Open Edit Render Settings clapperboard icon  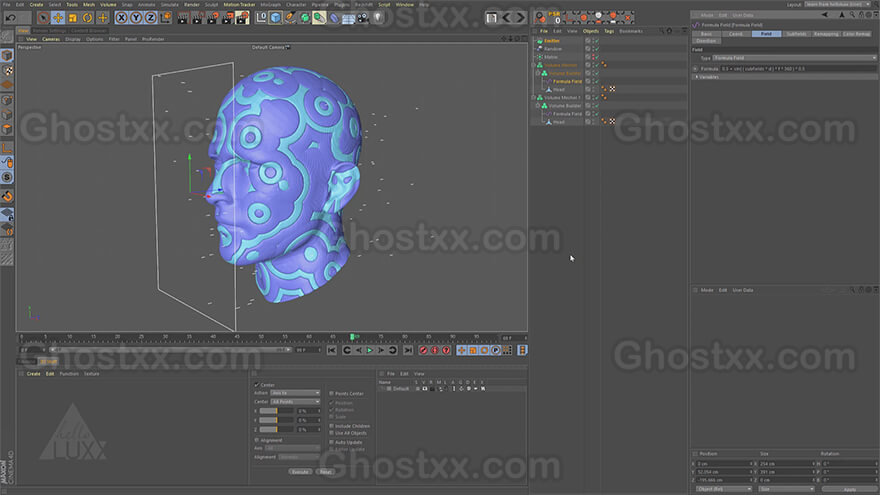242,18
